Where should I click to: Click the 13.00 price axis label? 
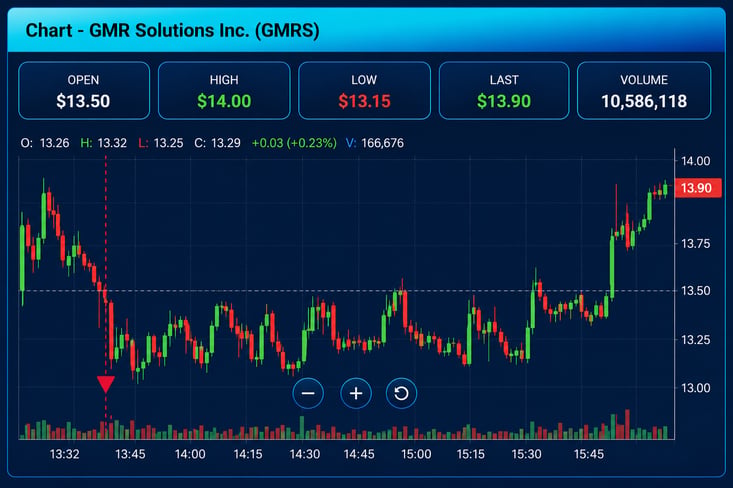[x=695, y=388]
